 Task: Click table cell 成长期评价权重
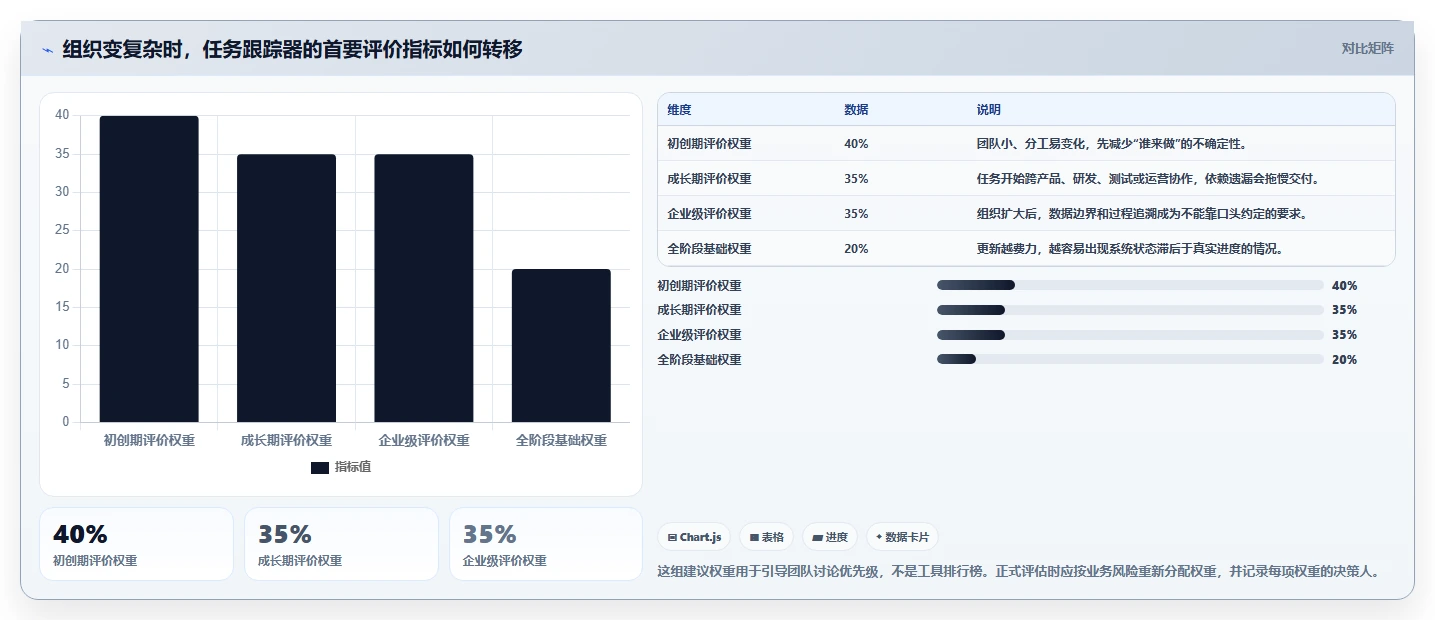coord(709,179)
